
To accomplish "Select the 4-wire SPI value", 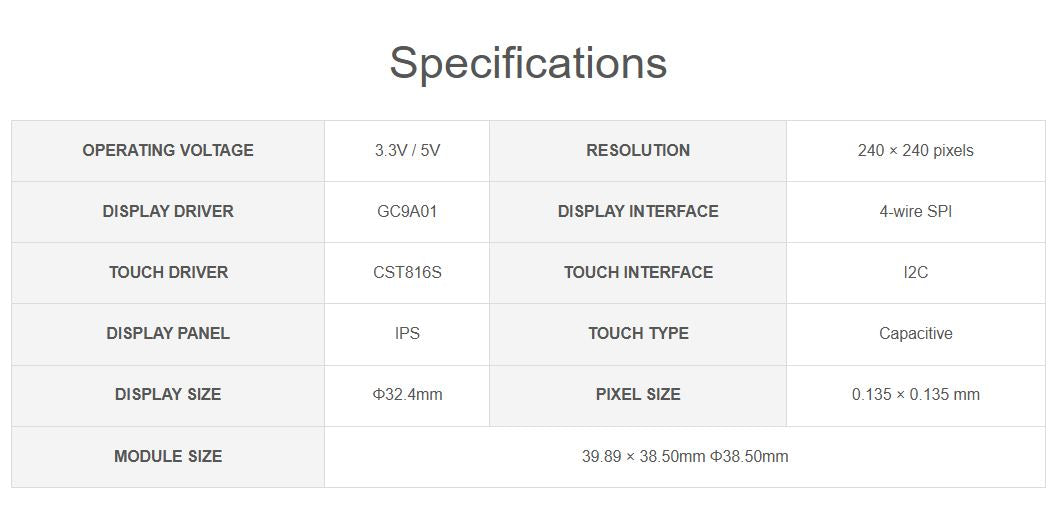I will (x=915, y=211).
